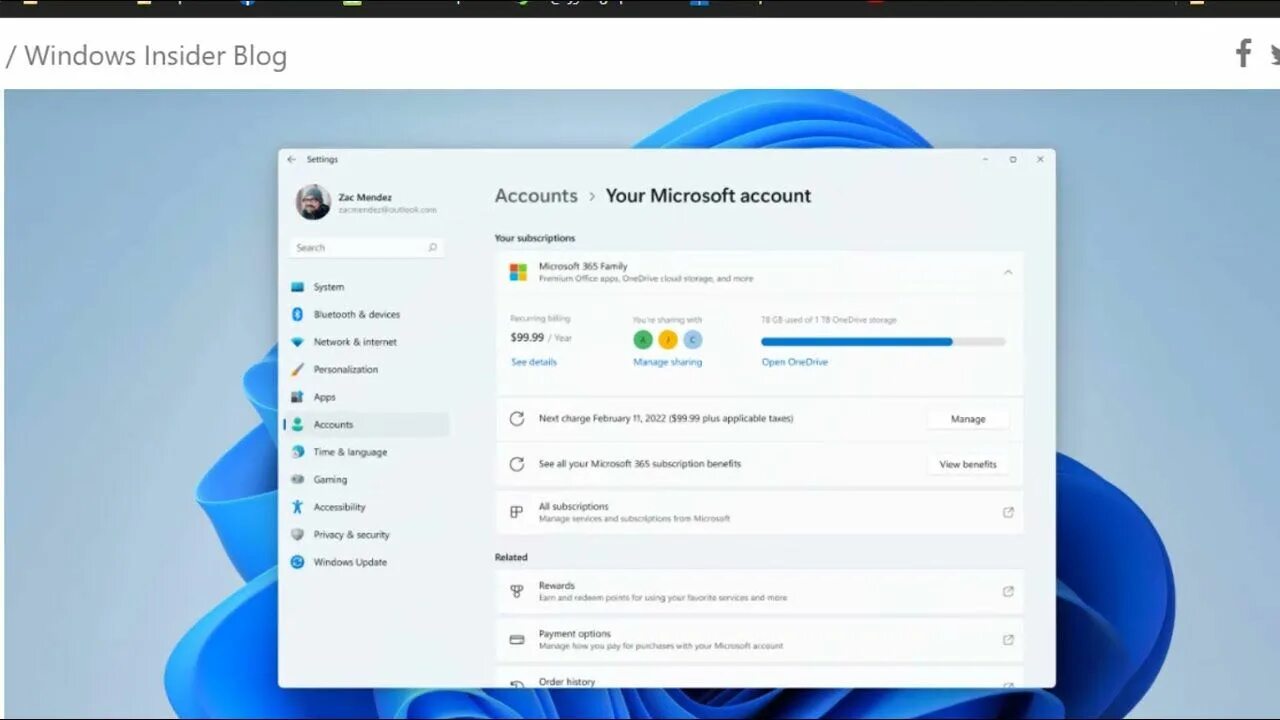1280x720 pixels.
Task: Click the search magnifier icon
Action: (433, 247)
